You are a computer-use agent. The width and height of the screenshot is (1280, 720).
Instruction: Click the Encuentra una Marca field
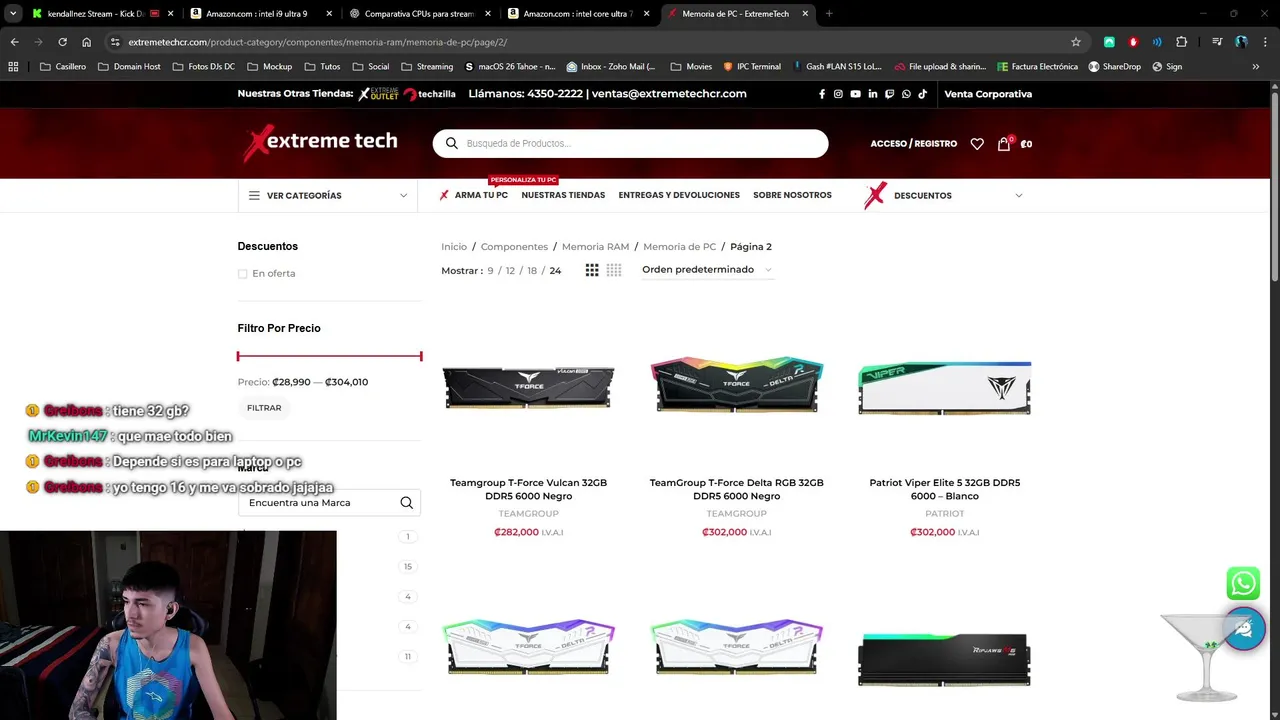[329, 503]
